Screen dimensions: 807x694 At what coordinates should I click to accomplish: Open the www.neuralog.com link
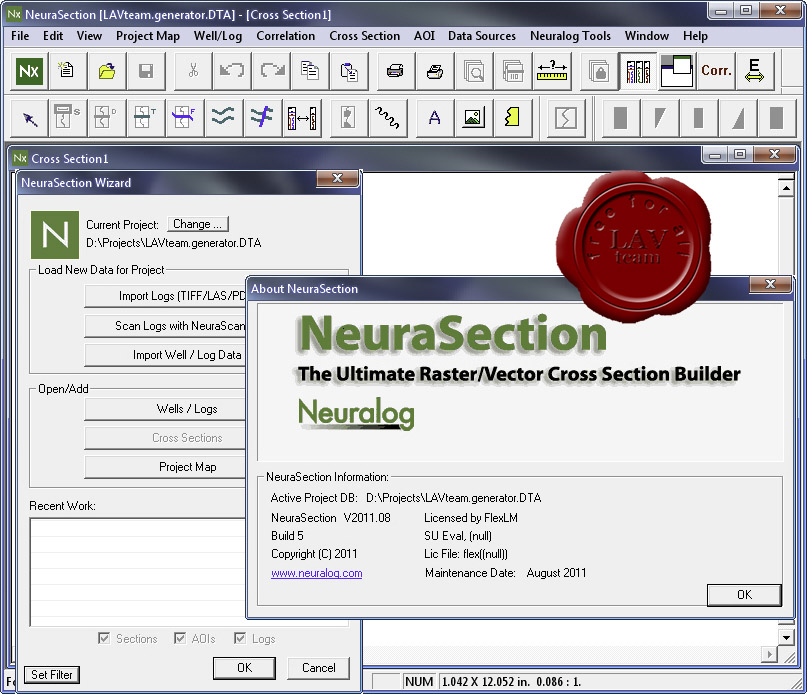[x=317, y=573]
